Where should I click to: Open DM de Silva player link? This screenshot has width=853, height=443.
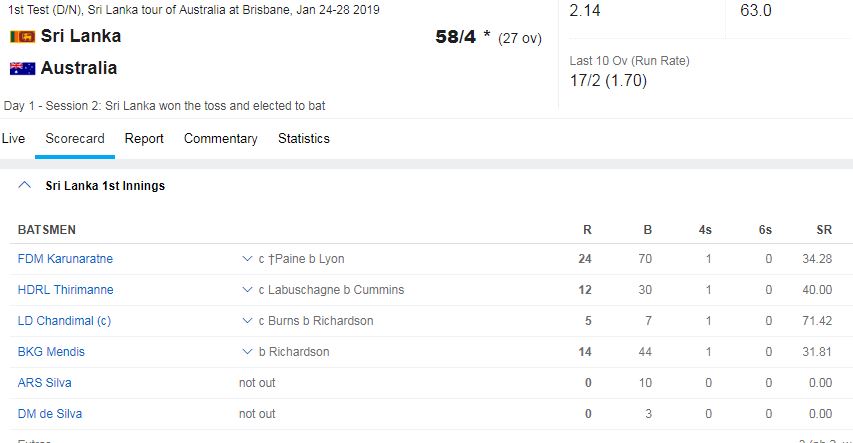pyautogui.click(x=50, y=414)
